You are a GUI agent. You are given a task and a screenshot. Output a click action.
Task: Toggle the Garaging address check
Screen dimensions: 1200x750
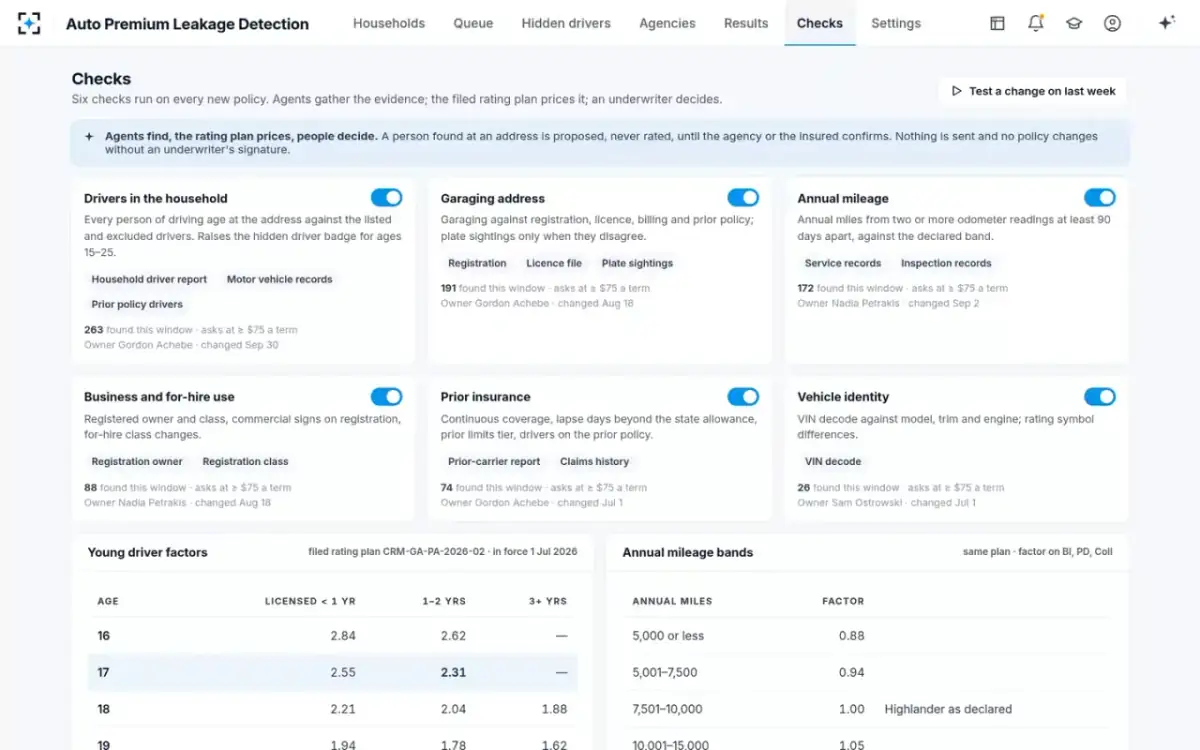tap(743, 198)
